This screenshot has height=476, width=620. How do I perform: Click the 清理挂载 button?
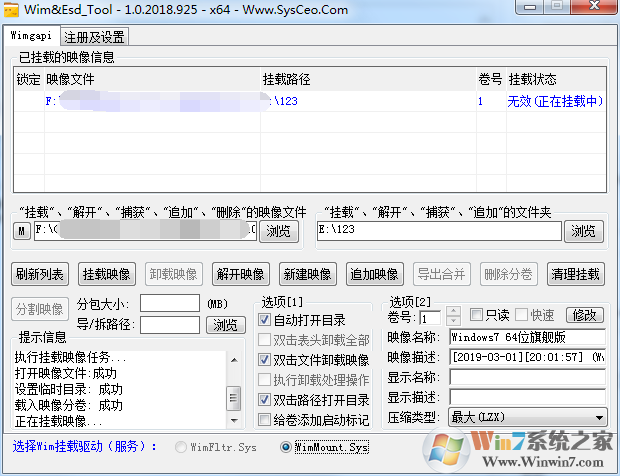pos(576,274)
